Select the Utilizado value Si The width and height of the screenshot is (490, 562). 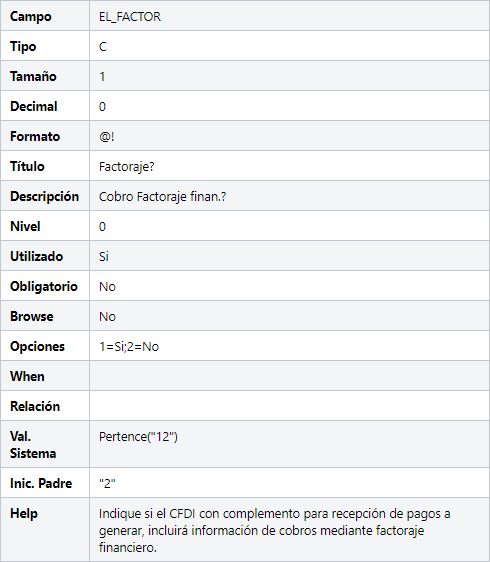click(x=104, y=257)
